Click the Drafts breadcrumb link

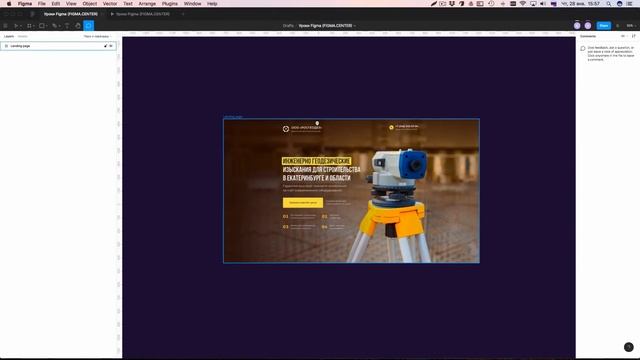click(288, 26)
